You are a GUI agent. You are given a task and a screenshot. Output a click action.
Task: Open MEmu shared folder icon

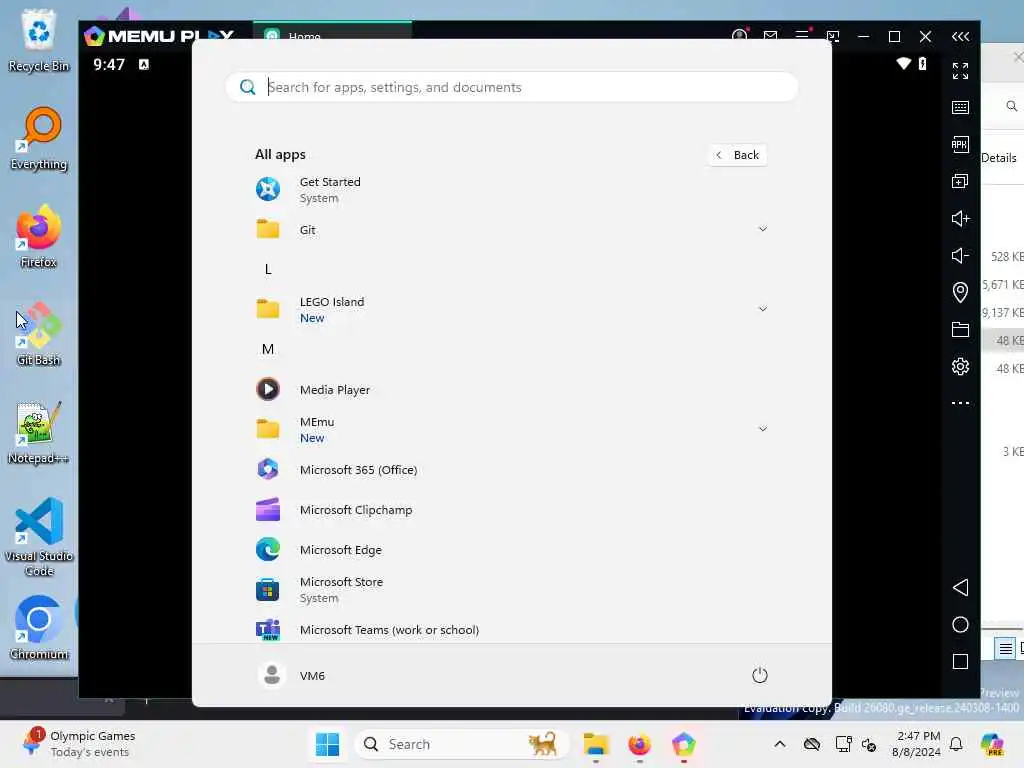960,329
